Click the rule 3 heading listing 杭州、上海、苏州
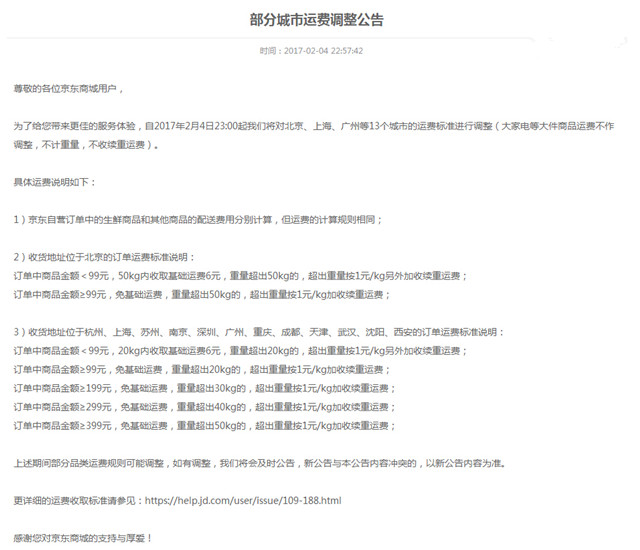This screenshot has width=640, height=550. [259, 332]
